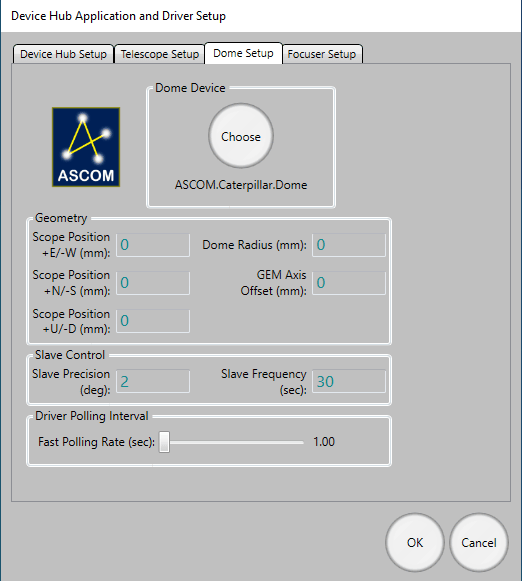Switch to the Telescope Setup tab
Viewport: 522px width, 581px height.
[x=160, y=54]
